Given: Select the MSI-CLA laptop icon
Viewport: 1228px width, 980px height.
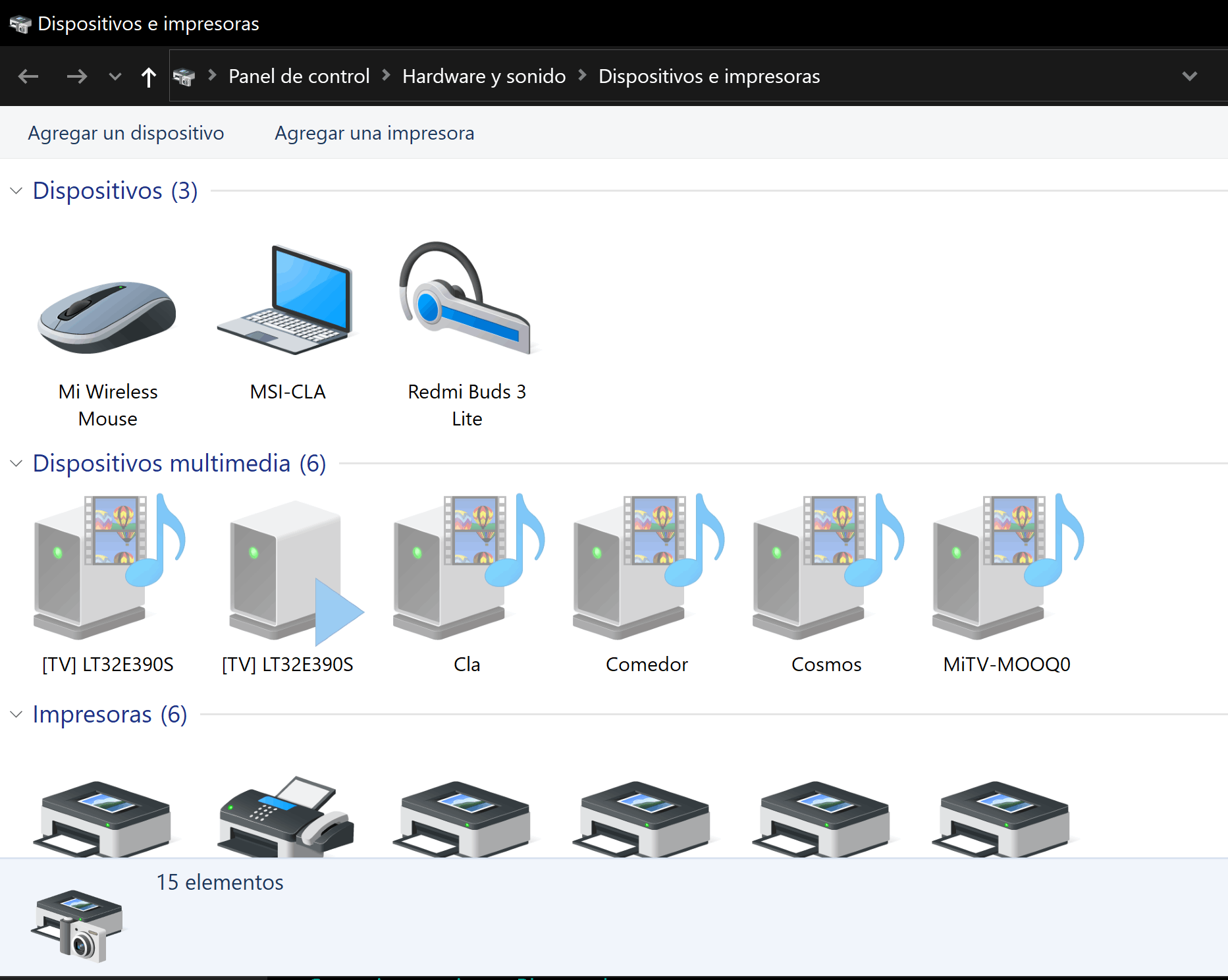Looking at the screenshot, I should tap(286, 300).
